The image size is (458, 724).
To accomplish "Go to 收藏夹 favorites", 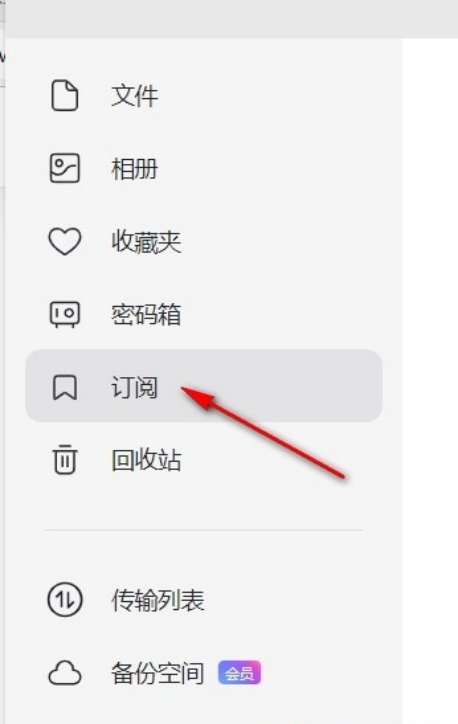I will (146, 241).
